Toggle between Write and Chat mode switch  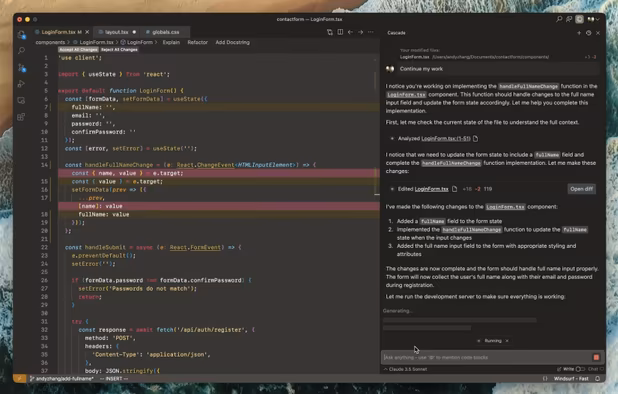coord(580,369)
